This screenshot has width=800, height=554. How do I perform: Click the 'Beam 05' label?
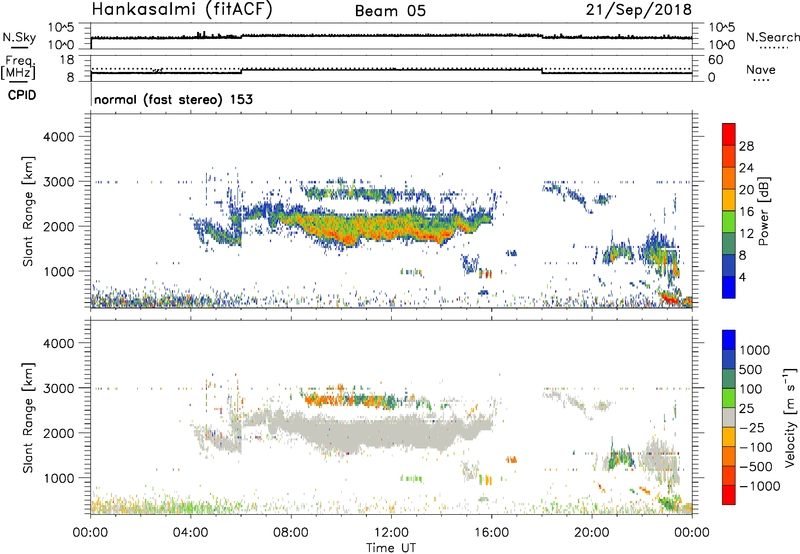[x=390, y=11]
